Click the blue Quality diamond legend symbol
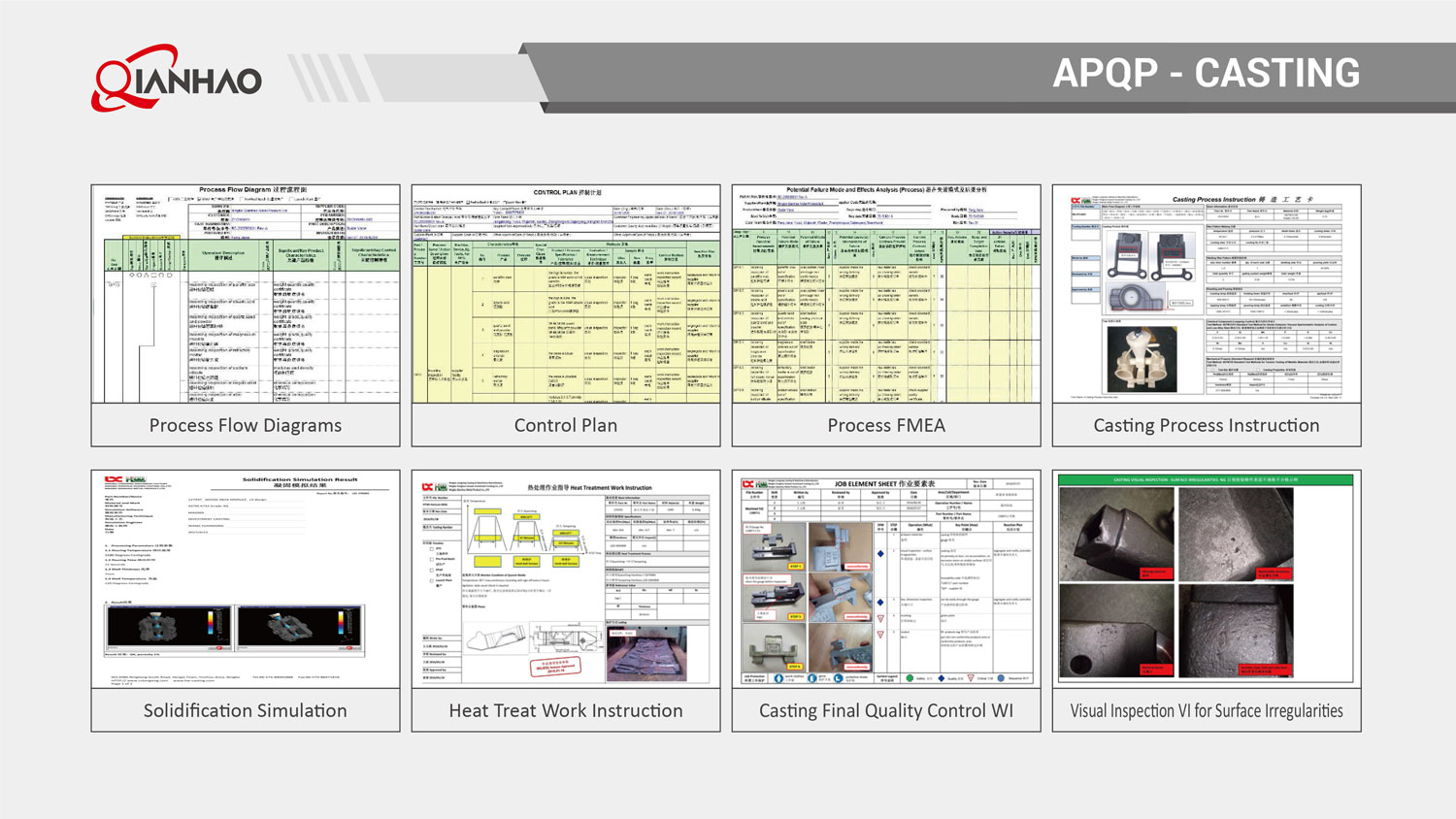Image resolution: width=1456 pixels, height=819 pixels. pyautogui.click(x=940, y=678)
